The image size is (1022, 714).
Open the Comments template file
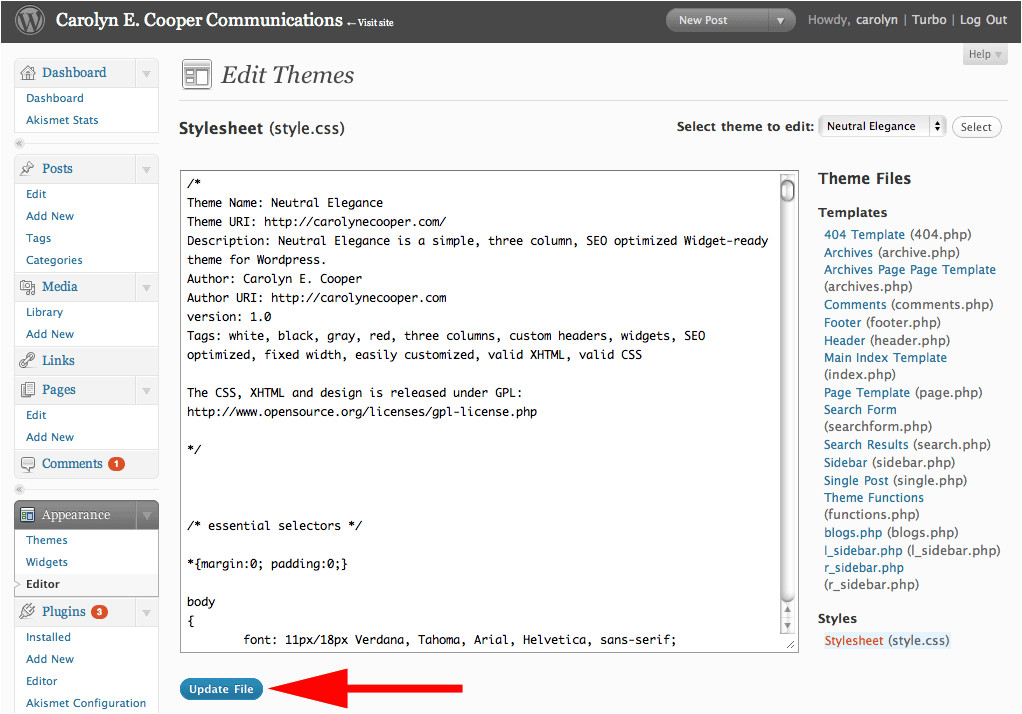[x=855, y=305]
